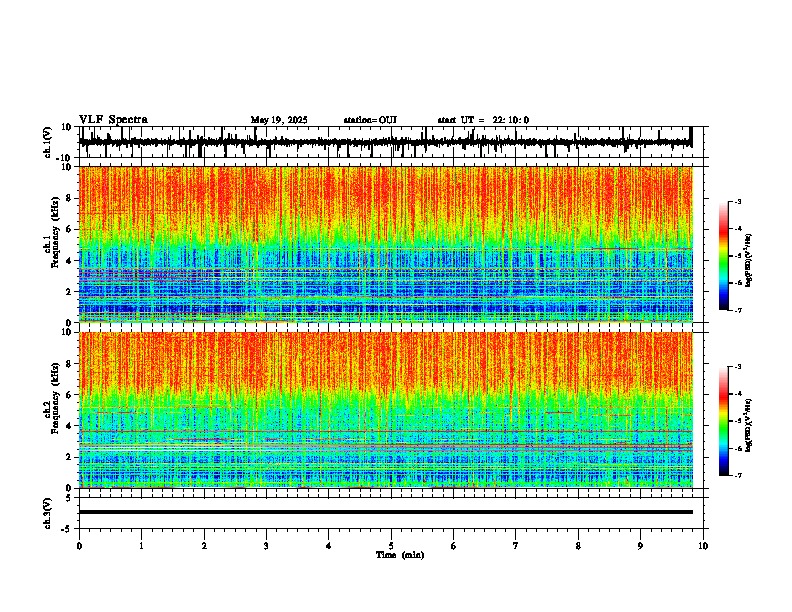Click the "6" kHz tick of ch.2 spectrogram
The height and width of the screenshot is (612, 792).
[69, 395]
